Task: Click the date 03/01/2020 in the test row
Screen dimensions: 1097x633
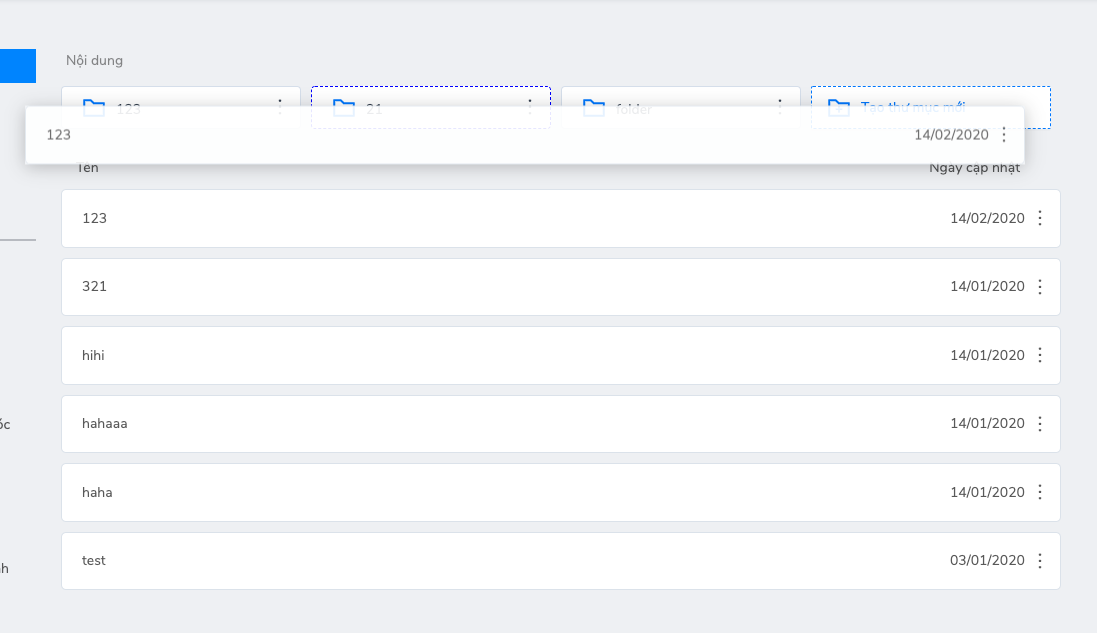Action: point(987,560)
